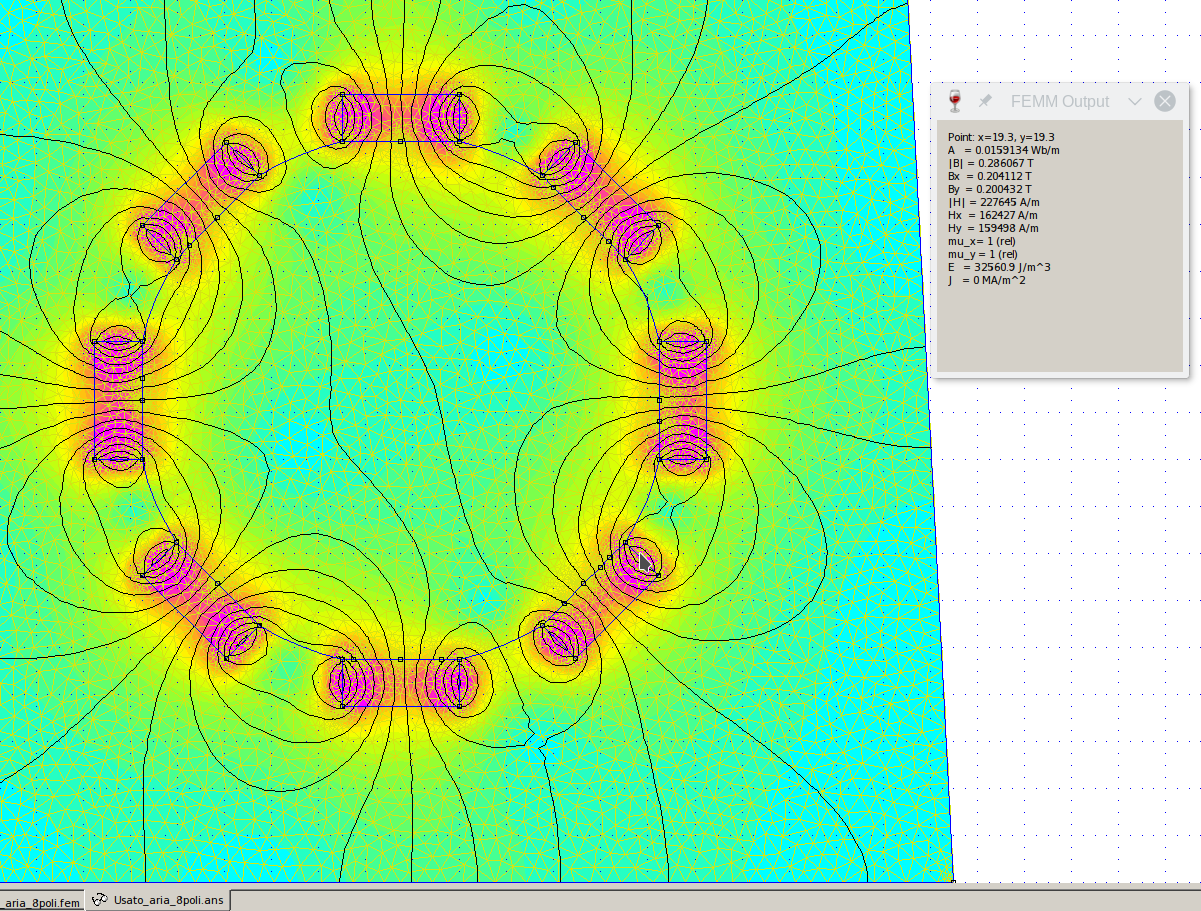This screenshot has height=911, width=1201.
Task: Switch to the aria_8poli.fem tab
Action: 40,901
